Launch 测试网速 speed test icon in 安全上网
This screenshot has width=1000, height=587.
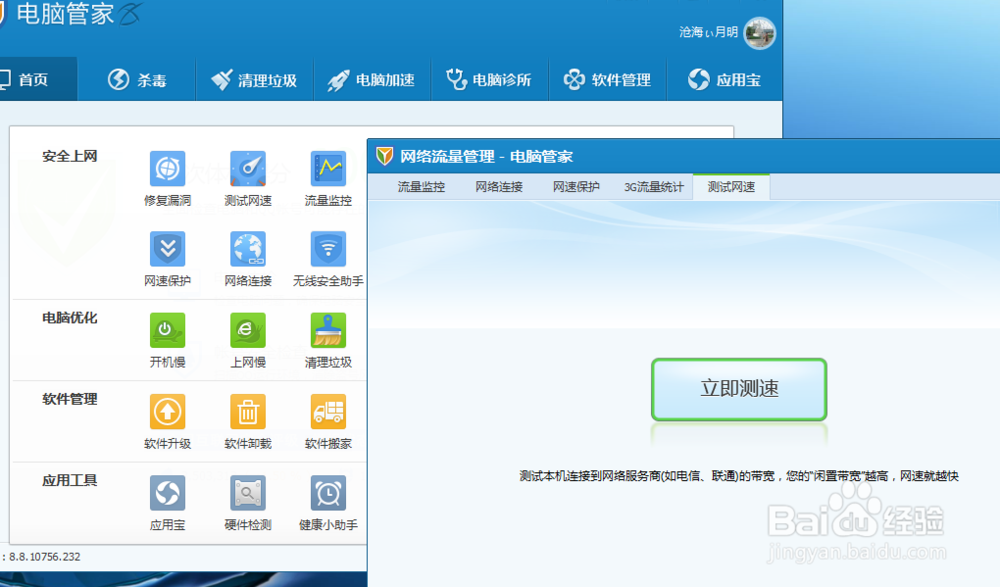point(248,168)
